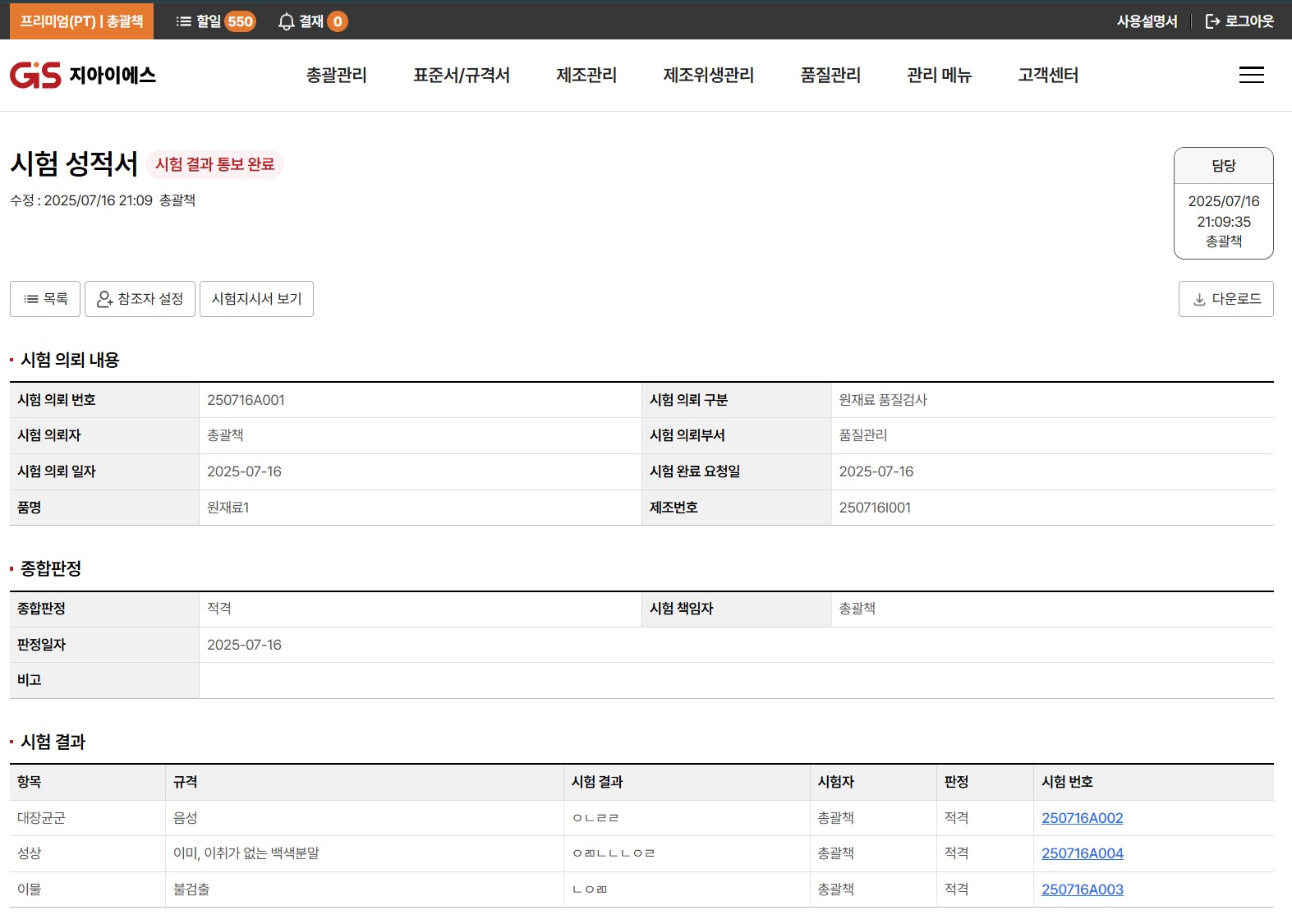
Task: Click the 품질관리 department value
Action: (863, 435)
